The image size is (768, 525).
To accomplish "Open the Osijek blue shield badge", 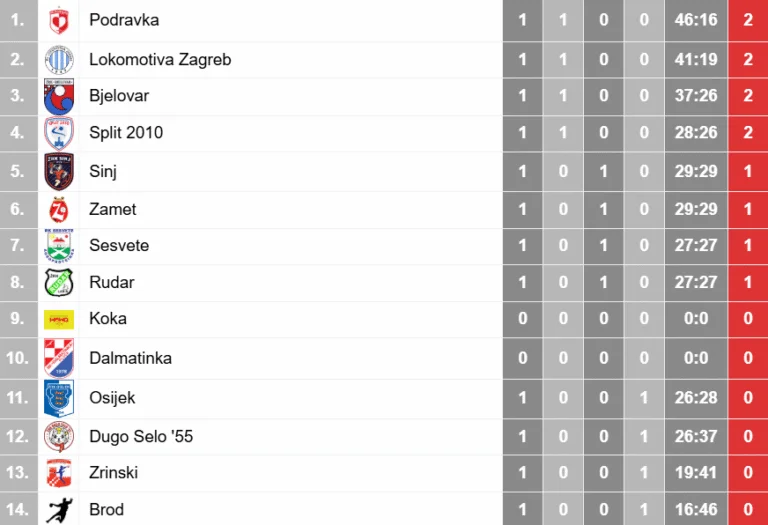I will point(59,398).
